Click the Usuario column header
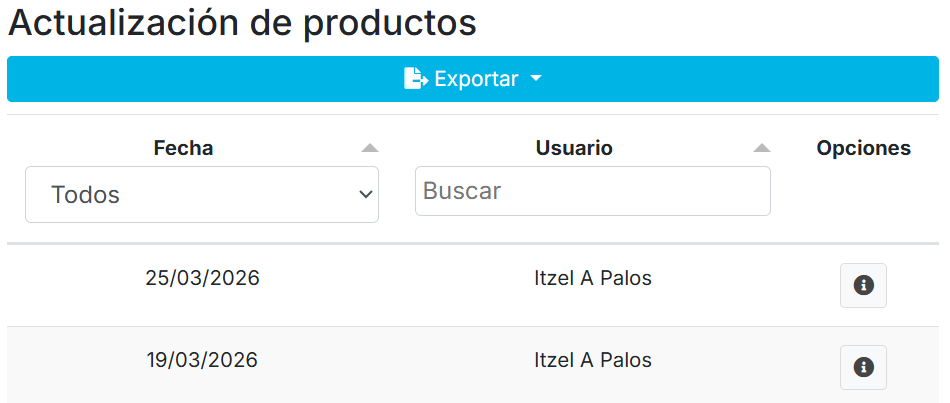Image resolution: width=950 pixels, height=403 pixels. click(x=574, y=148)
